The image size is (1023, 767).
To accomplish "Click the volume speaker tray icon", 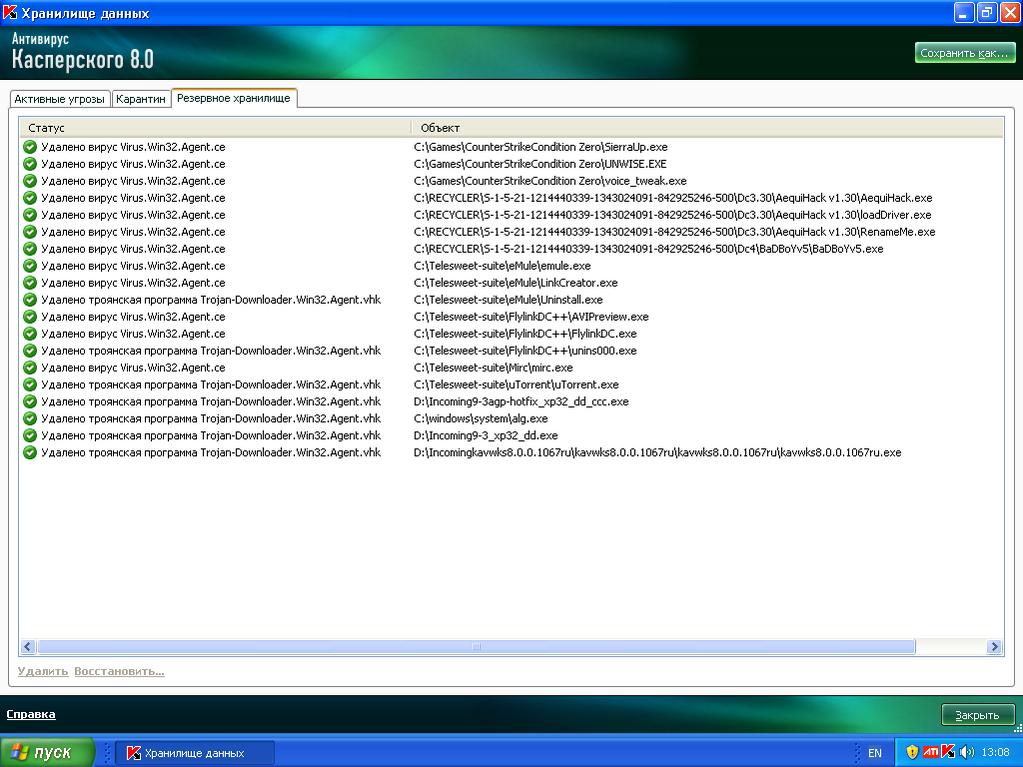I will (966, 752).
